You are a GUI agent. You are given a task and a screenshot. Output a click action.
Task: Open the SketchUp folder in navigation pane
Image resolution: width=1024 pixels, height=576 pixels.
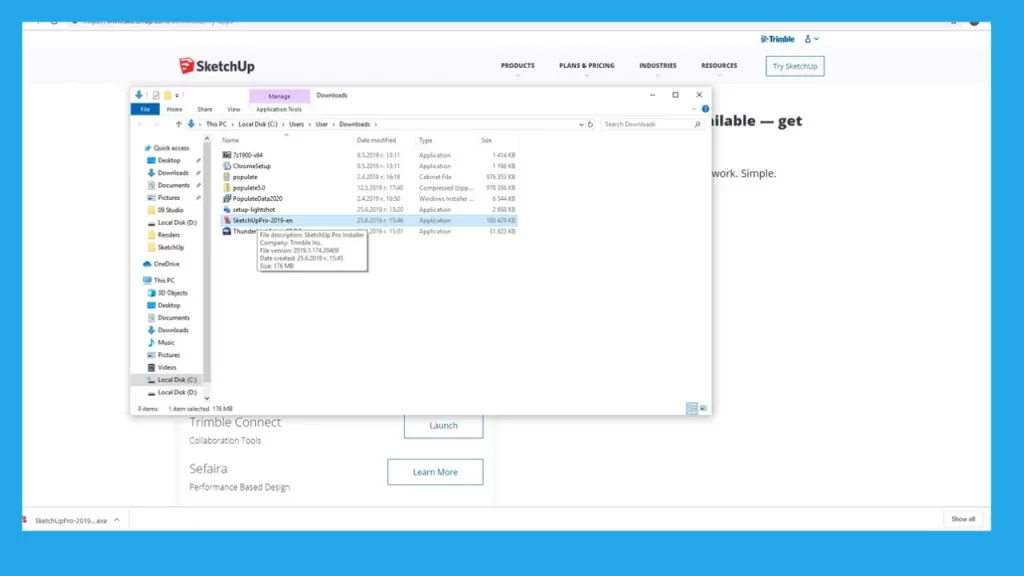[x=166, y=248]
